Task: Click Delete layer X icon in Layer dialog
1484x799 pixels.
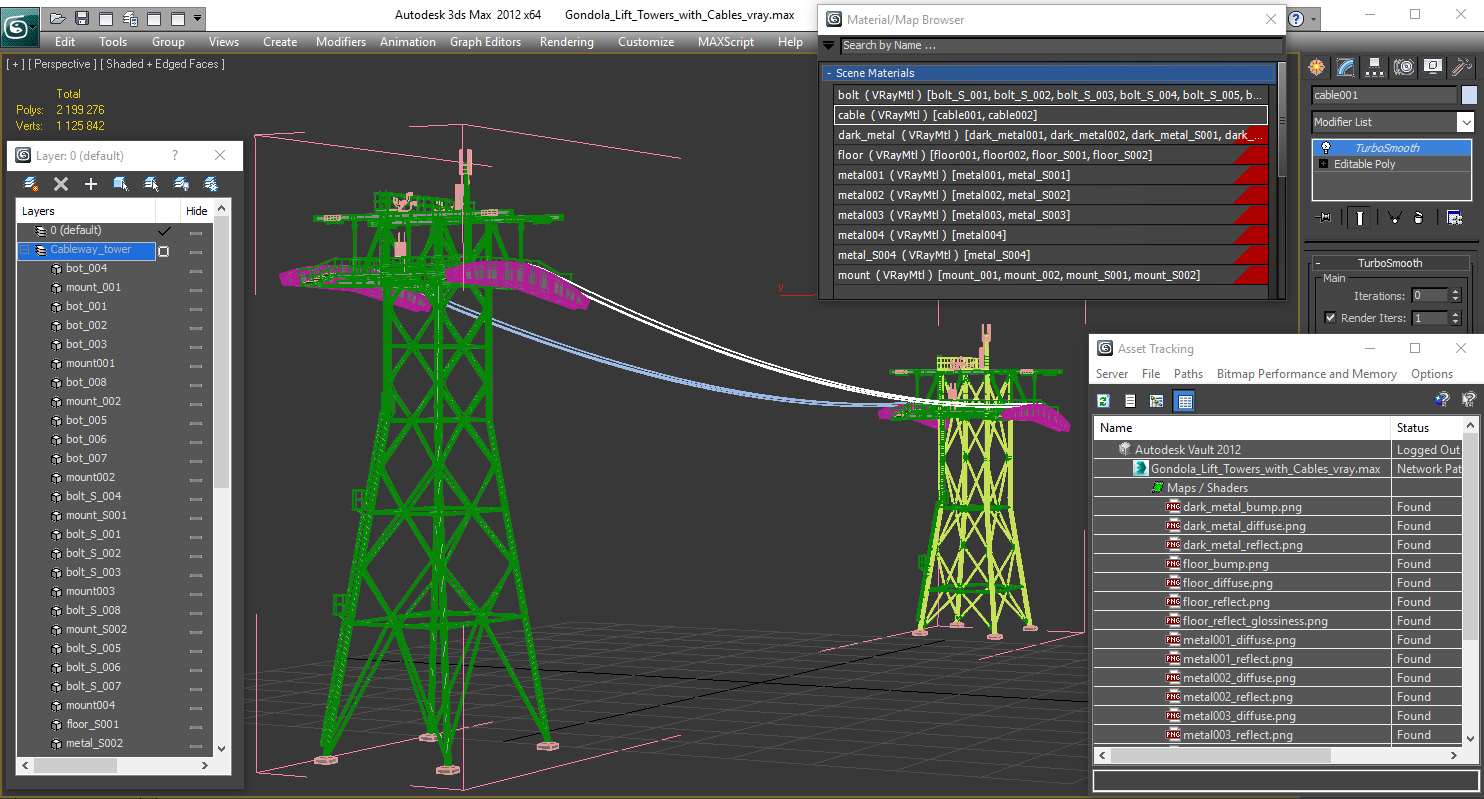Action: (61, 184)
